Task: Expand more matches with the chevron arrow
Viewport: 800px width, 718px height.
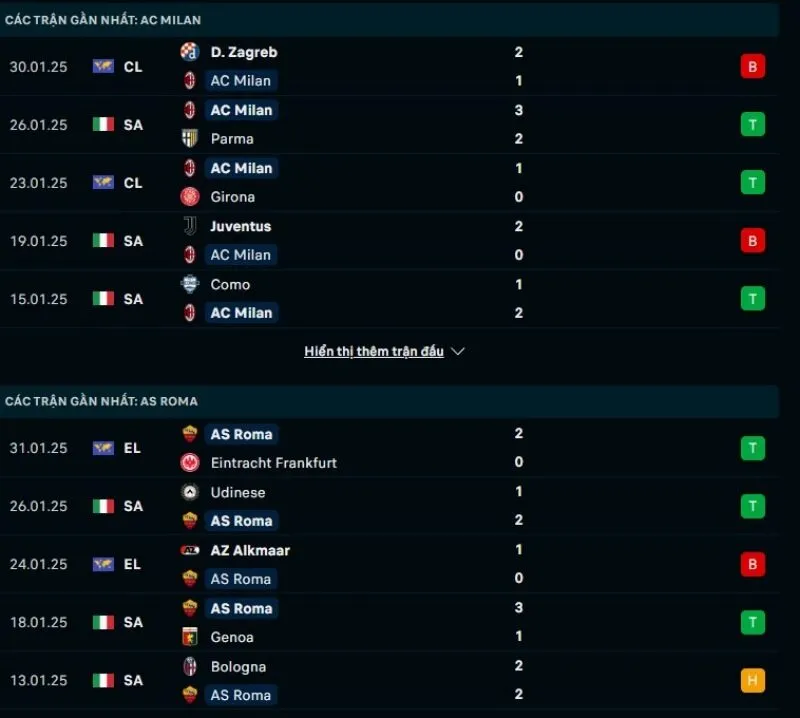Action: (458, 351)
